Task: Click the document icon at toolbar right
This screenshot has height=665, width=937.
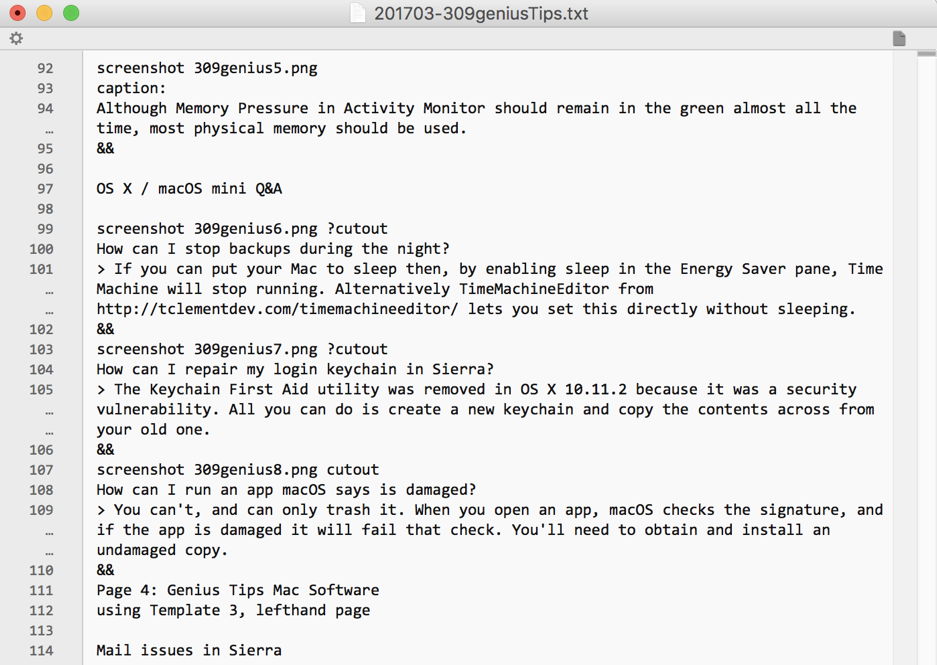Action: [x=899, y=38]
